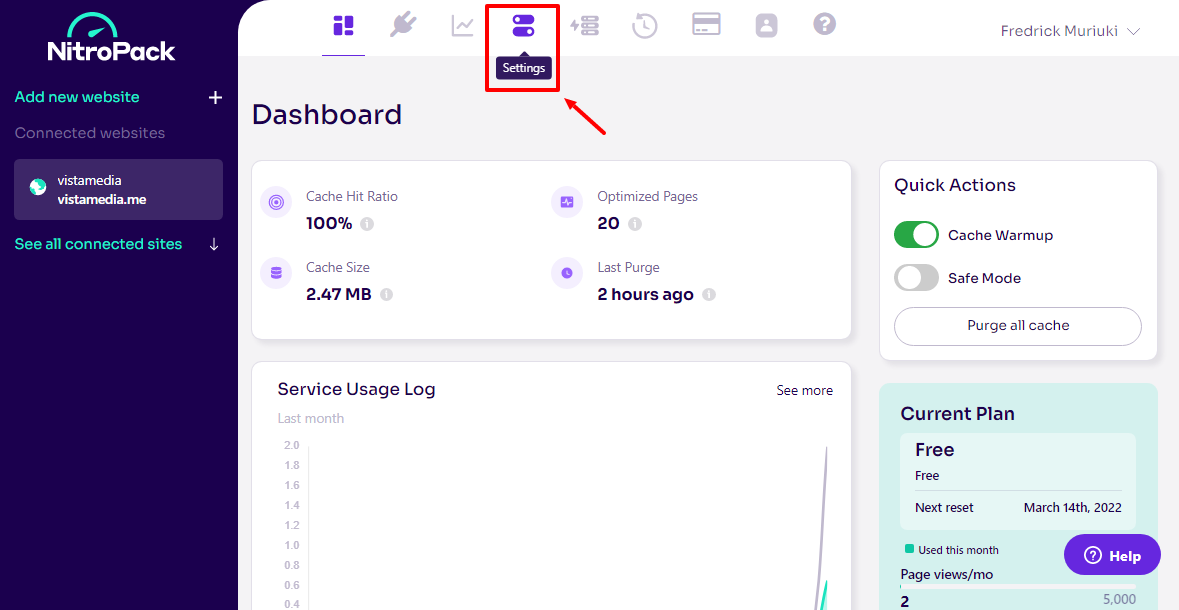Expand the Fredrick Muriuki user menu
Screen dimensions: 1179x610
click(1071, 31)
